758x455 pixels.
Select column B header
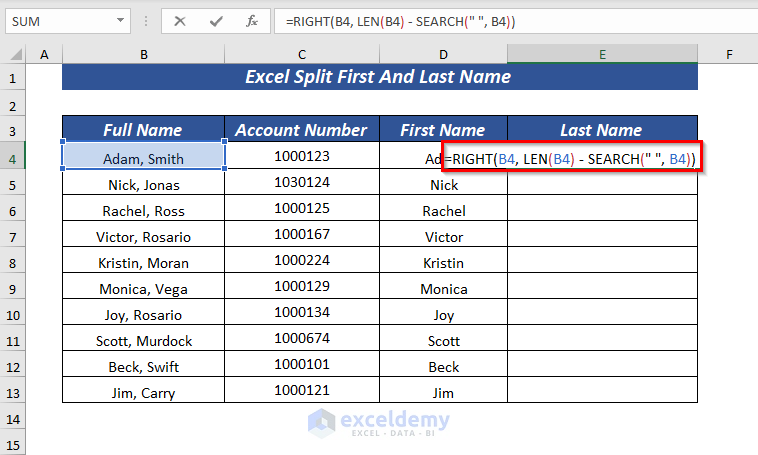click(x=144, y=54)
